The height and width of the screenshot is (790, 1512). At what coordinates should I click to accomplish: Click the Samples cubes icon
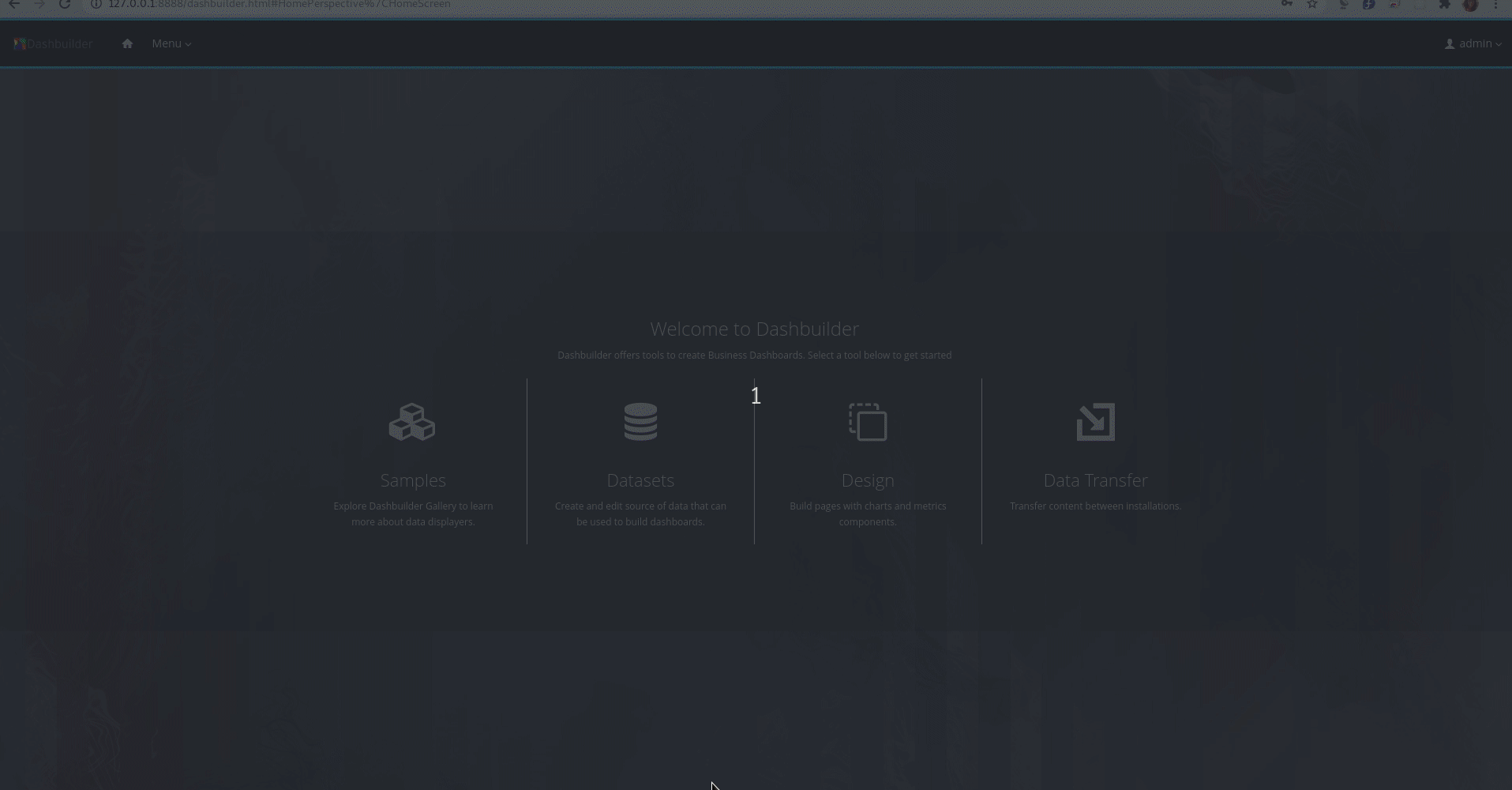point(412,422)
